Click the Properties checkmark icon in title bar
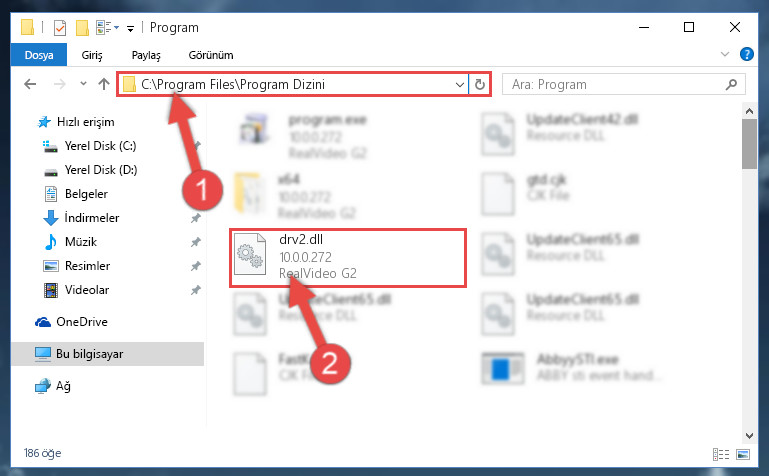The width and height of the screenshot is (769, 476). (60, 27)
